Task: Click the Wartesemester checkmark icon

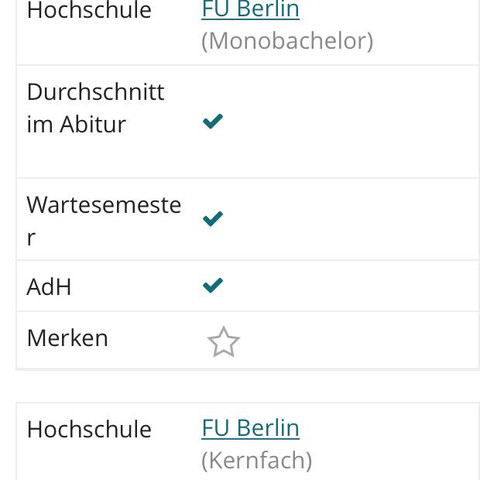Action: [213, 219]
